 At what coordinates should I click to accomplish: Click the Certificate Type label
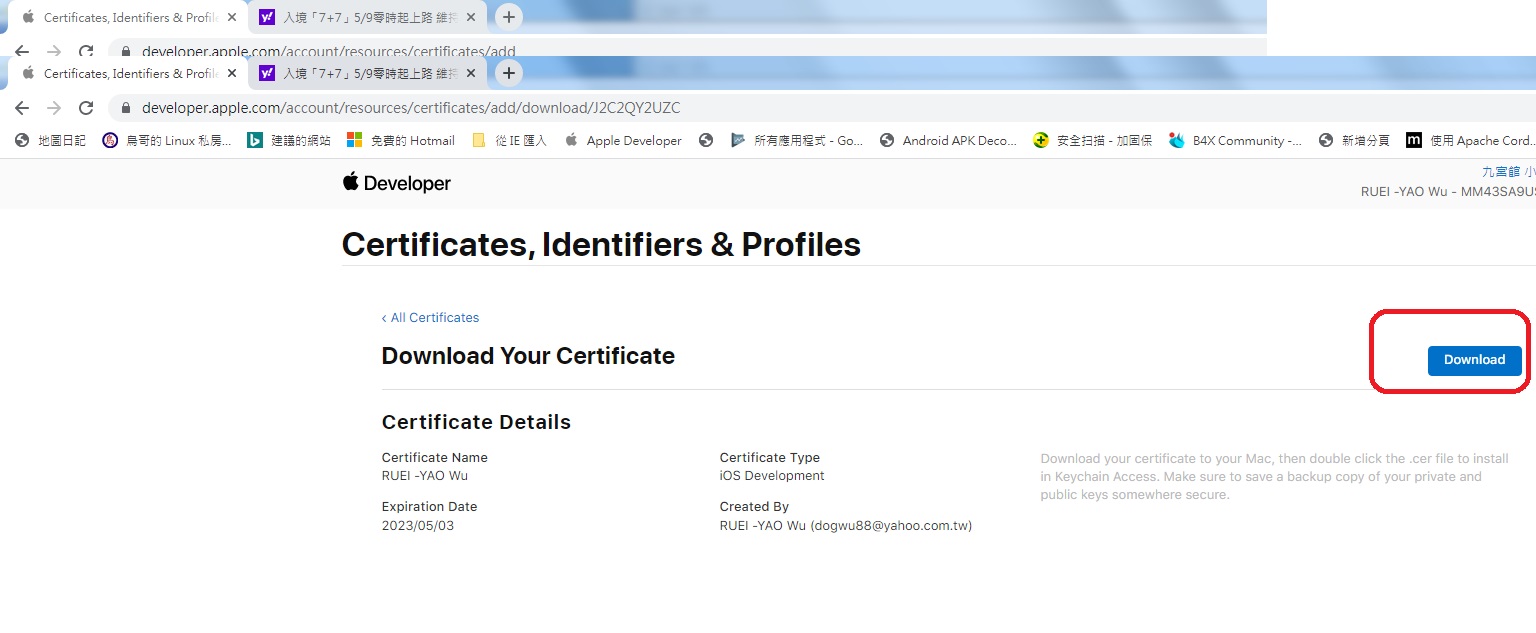pyautogui.click(x=770, y=457)
